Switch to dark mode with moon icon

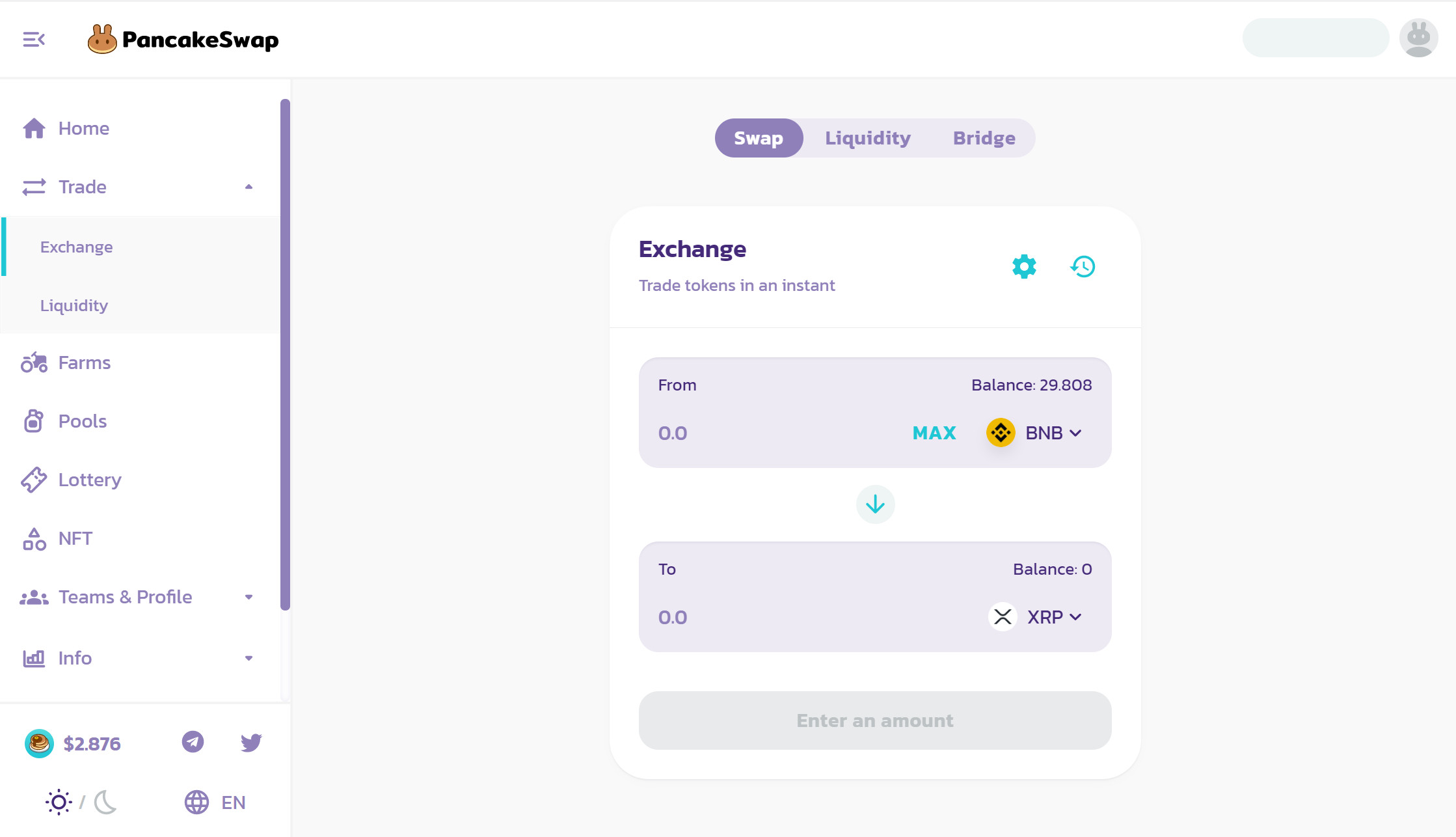point(105,802)
